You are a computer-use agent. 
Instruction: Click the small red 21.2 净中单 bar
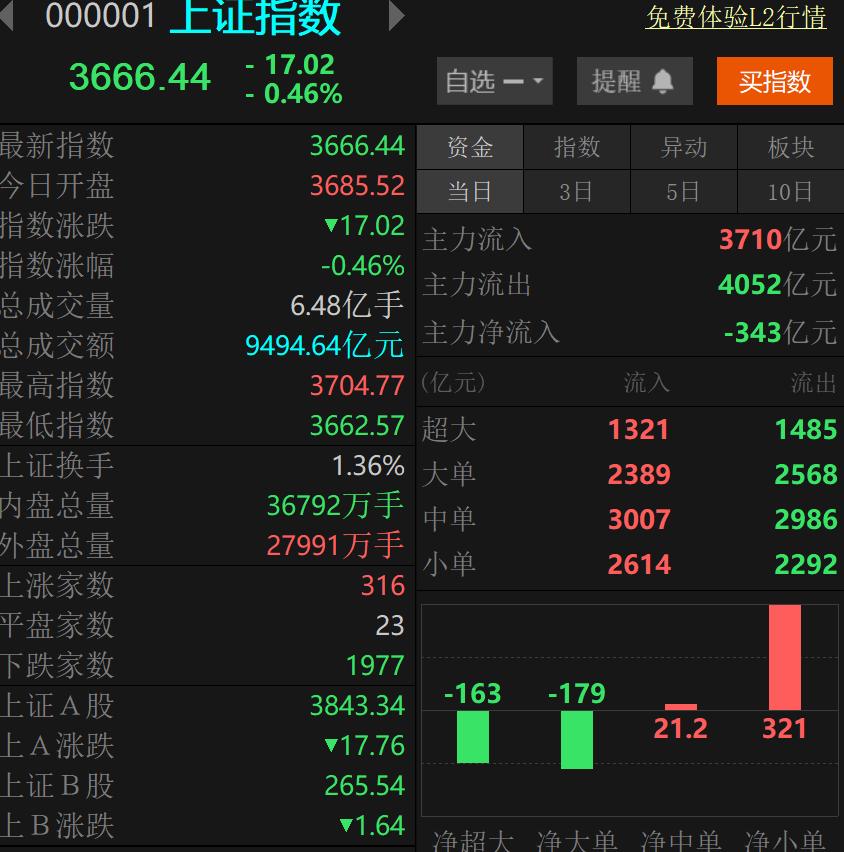[x=680, y=707]
